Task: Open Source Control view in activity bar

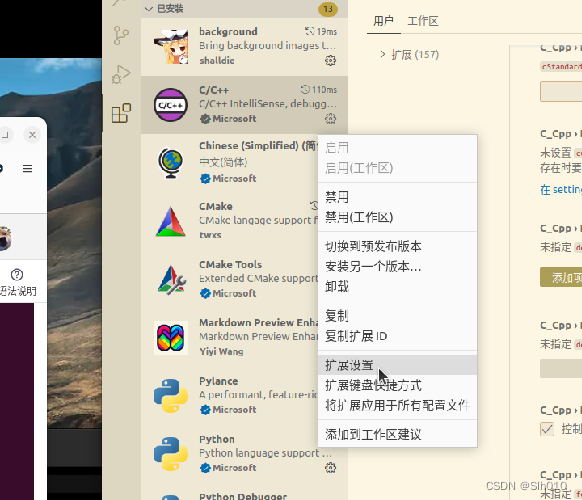Action: pos(121,35)
